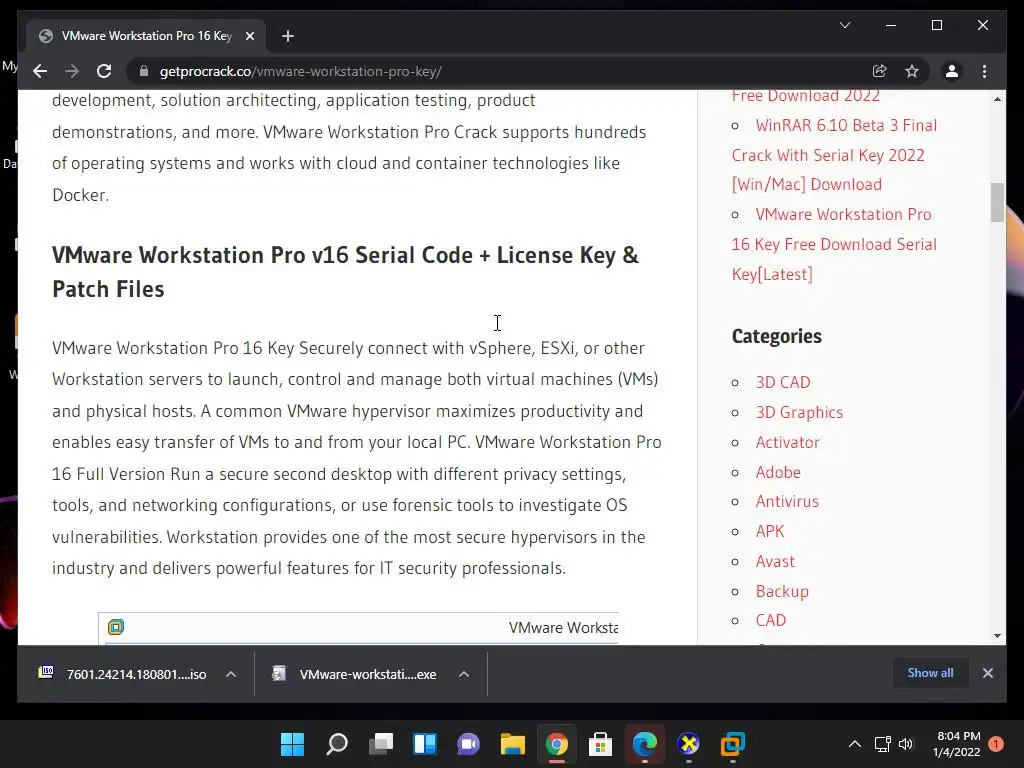Close the downloads bar
The image size is (1024, 768).
(x=987, y=673)
